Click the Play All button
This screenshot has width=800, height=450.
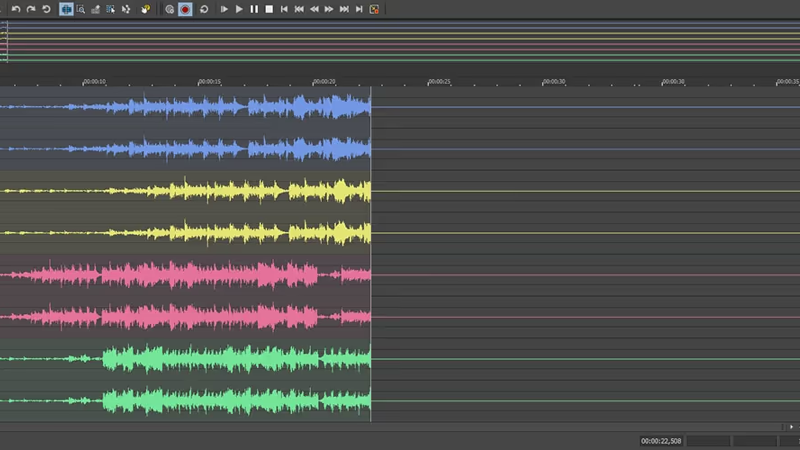223,9
